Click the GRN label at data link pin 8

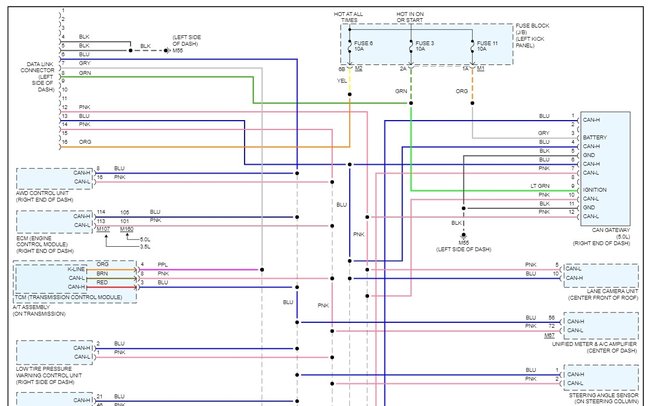coord(85,73)
